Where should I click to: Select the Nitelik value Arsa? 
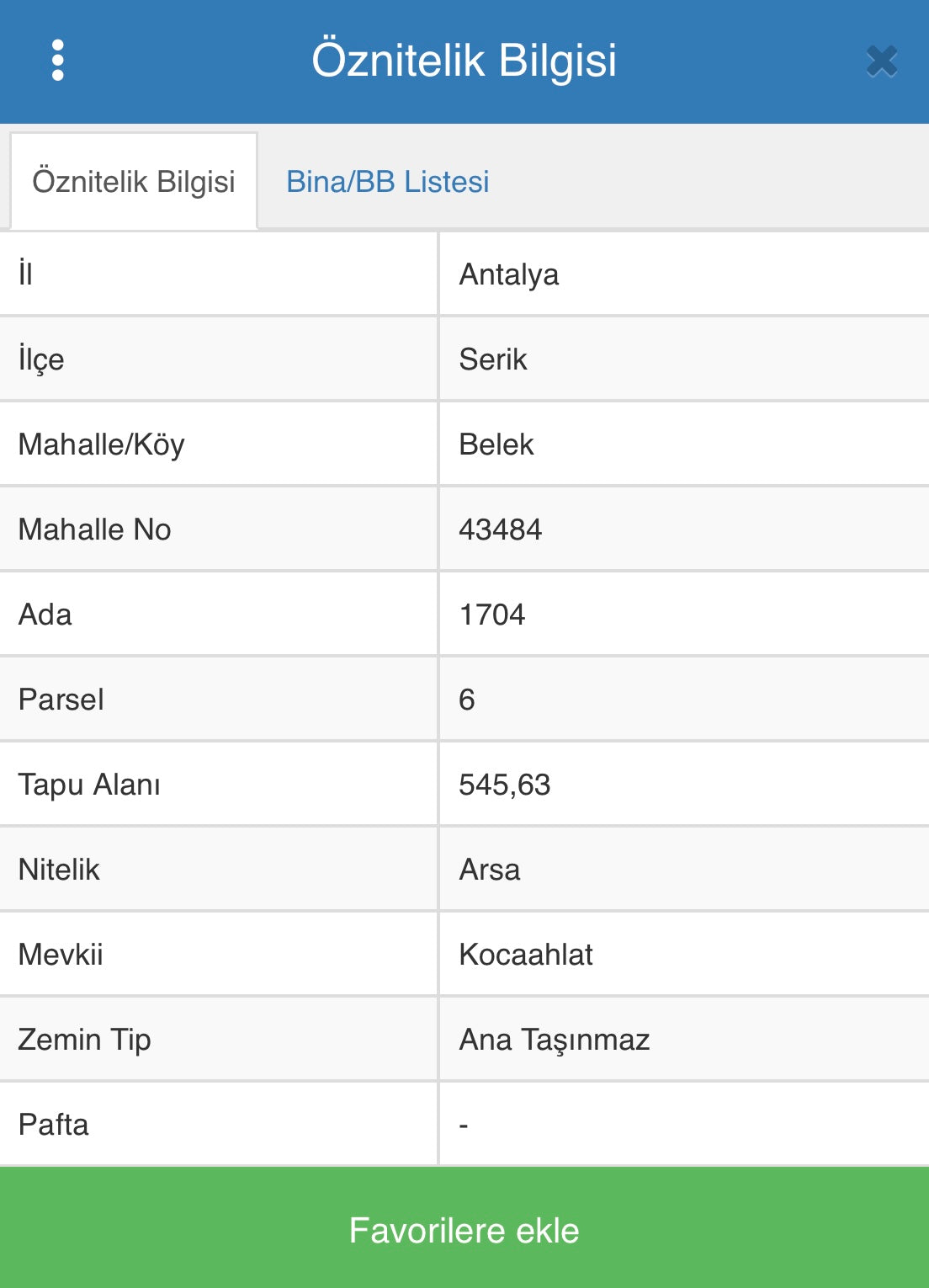tap(490, 870)
